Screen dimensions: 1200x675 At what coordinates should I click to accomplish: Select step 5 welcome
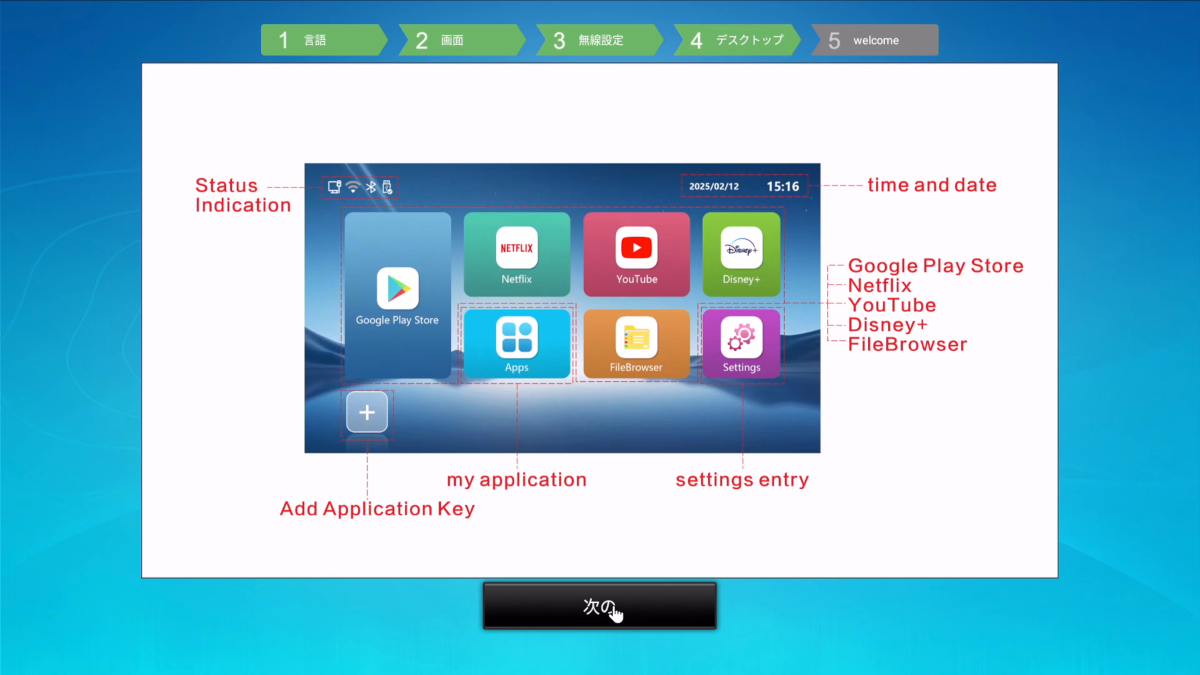click(875, 40)
